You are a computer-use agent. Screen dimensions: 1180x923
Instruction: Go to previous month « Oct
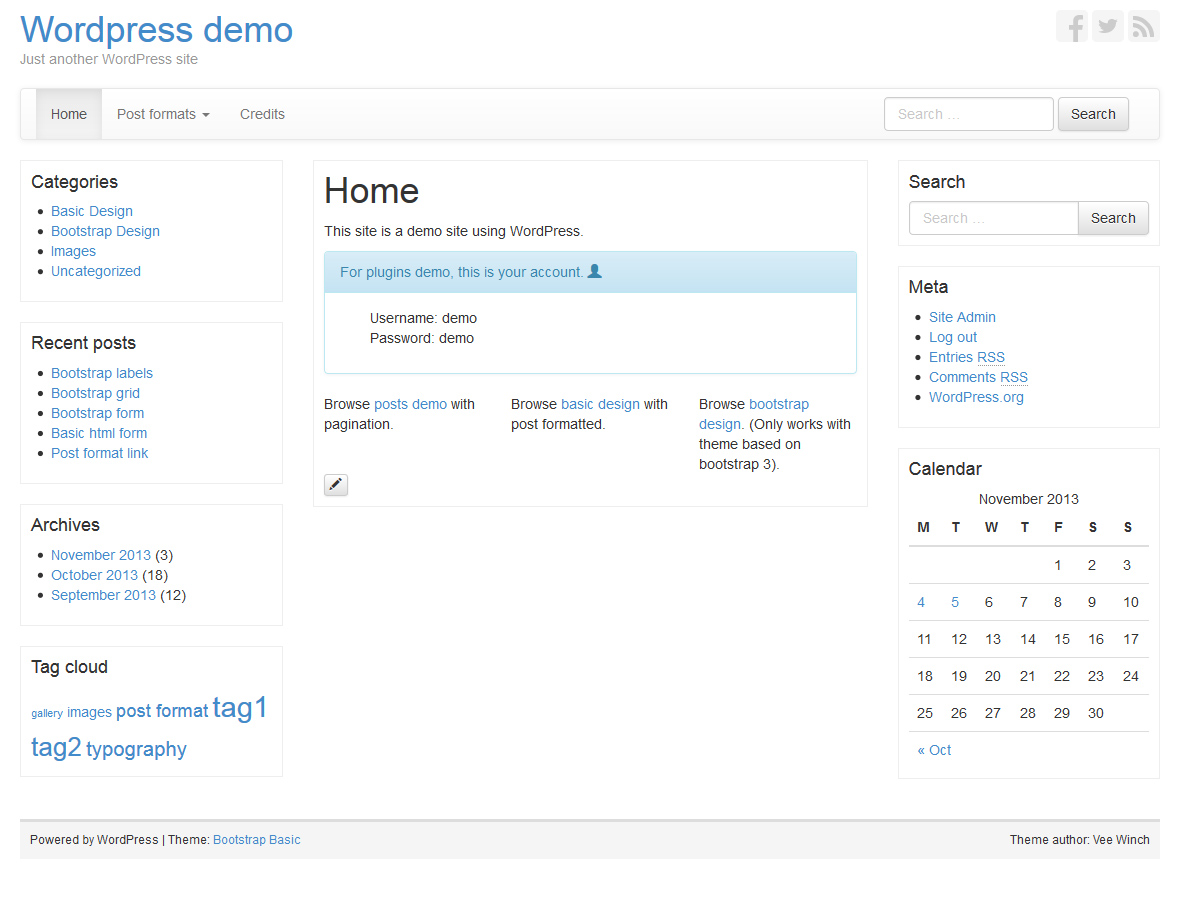pyautogui.click(x=934, y=750)
